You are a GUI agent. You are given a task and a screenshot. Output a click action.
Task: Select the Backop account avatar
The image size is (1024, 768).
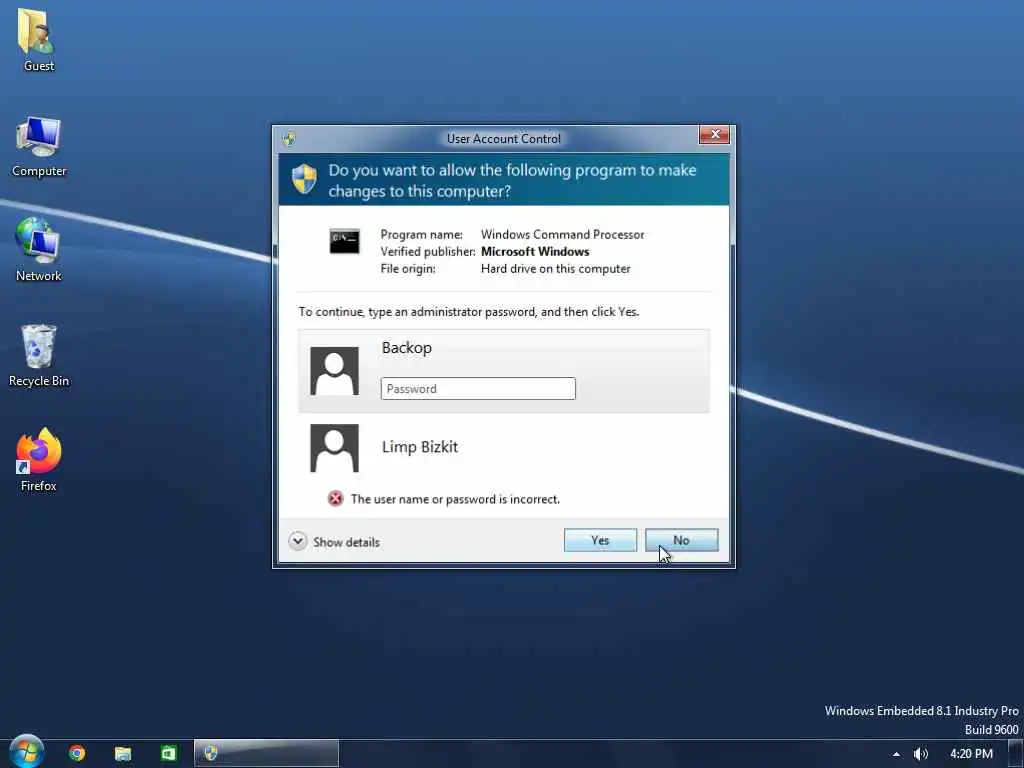pyautogui.click(x=334, y=371)
